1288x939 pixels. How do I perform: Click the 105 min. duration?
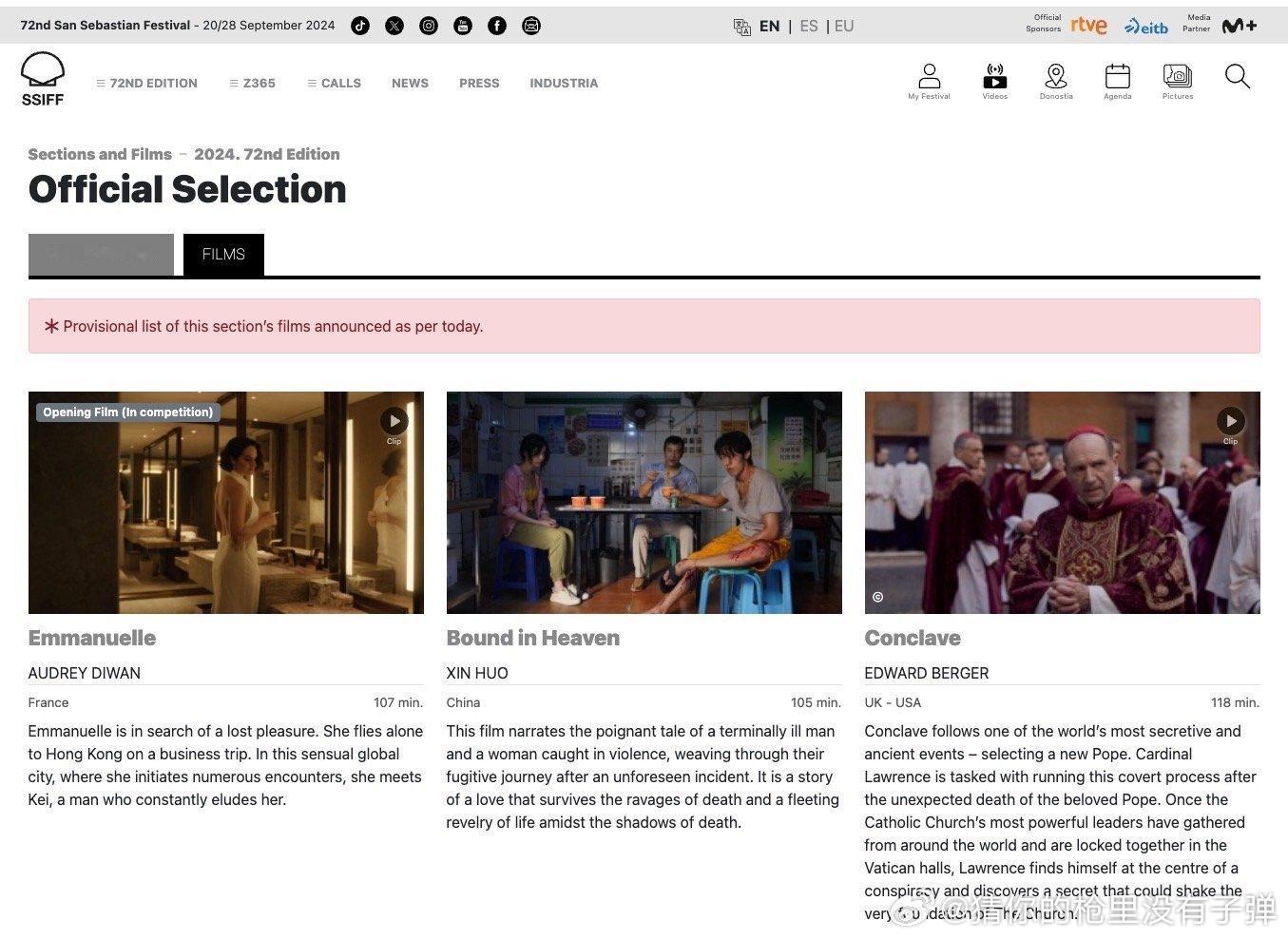(x=816, y=702)
